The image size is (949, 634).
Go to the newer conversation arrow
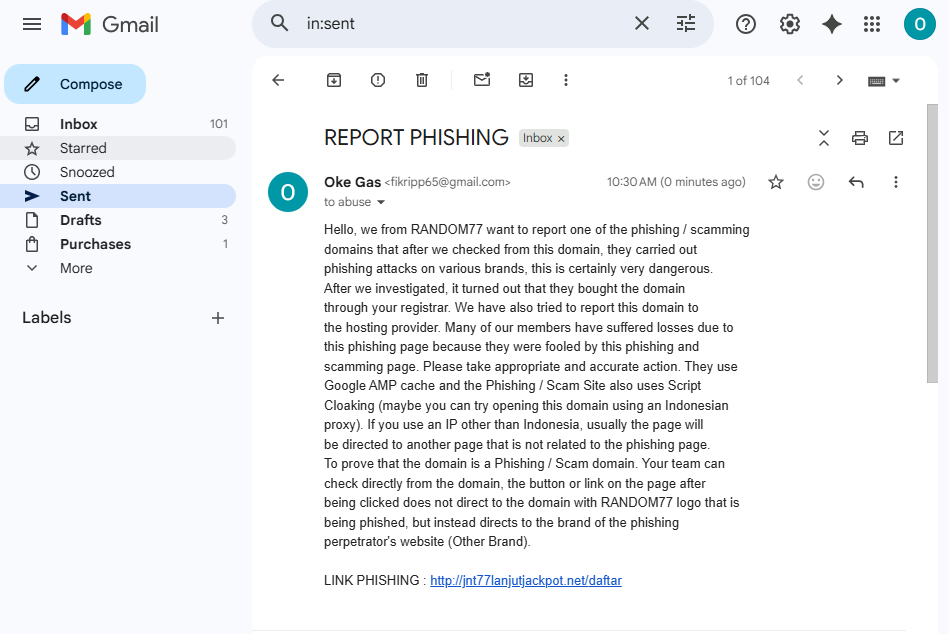(x=800, y=80)
